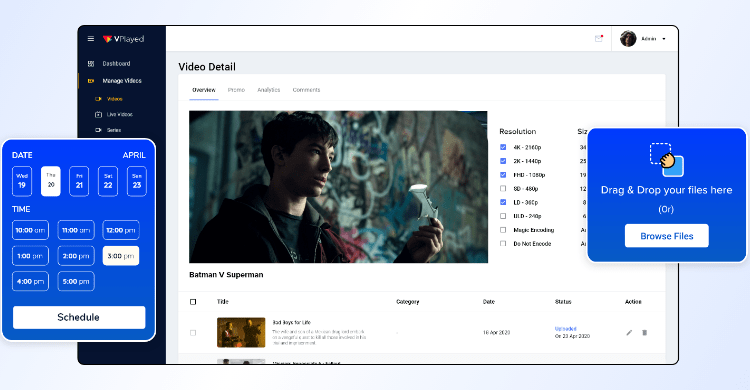Choose the 11:00 am time slot
This screenshot has width=750, height=390.
pos(76,230)
